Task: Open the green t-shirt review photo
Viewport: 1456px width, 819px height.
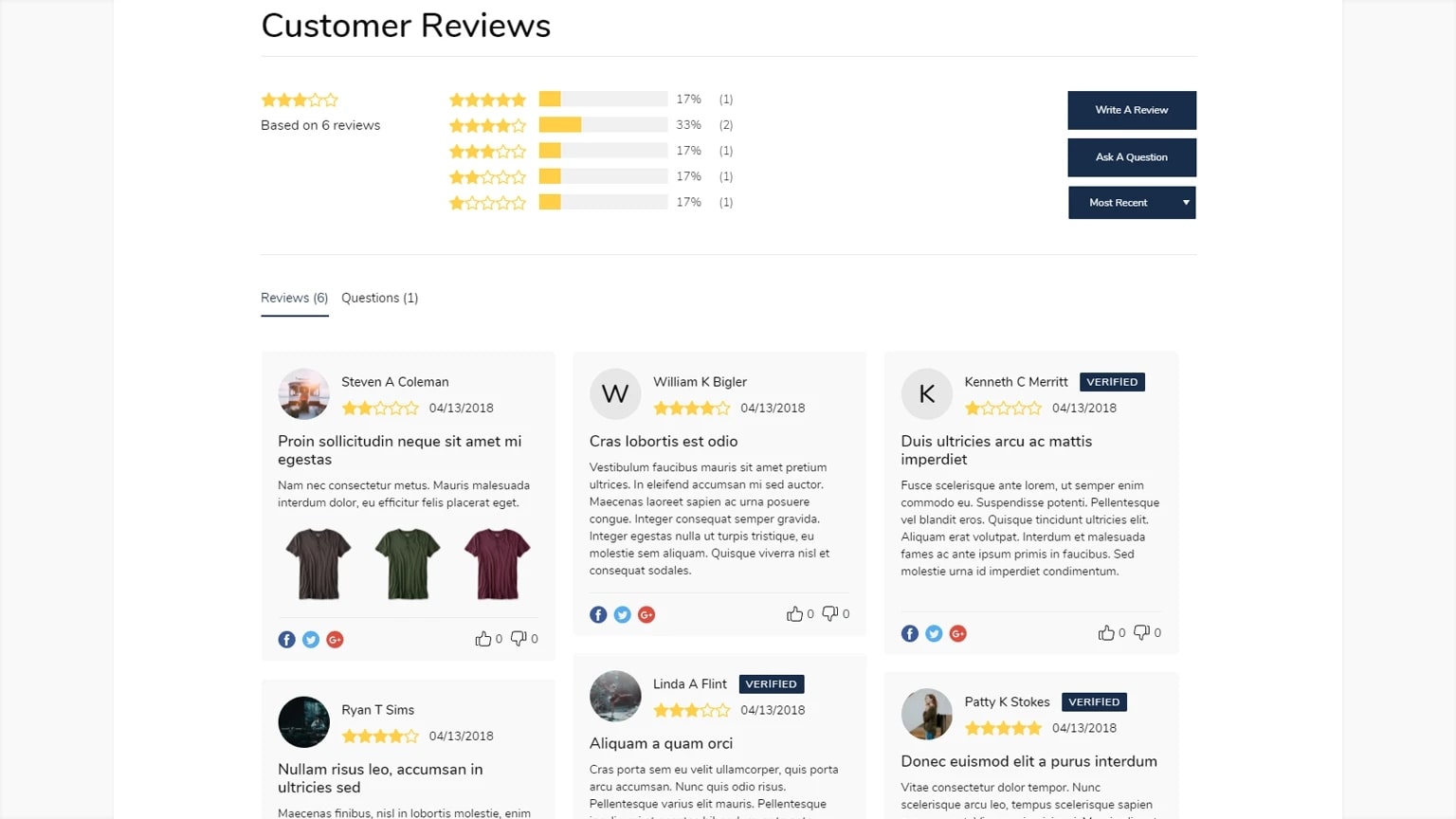Action: (408, 564)
